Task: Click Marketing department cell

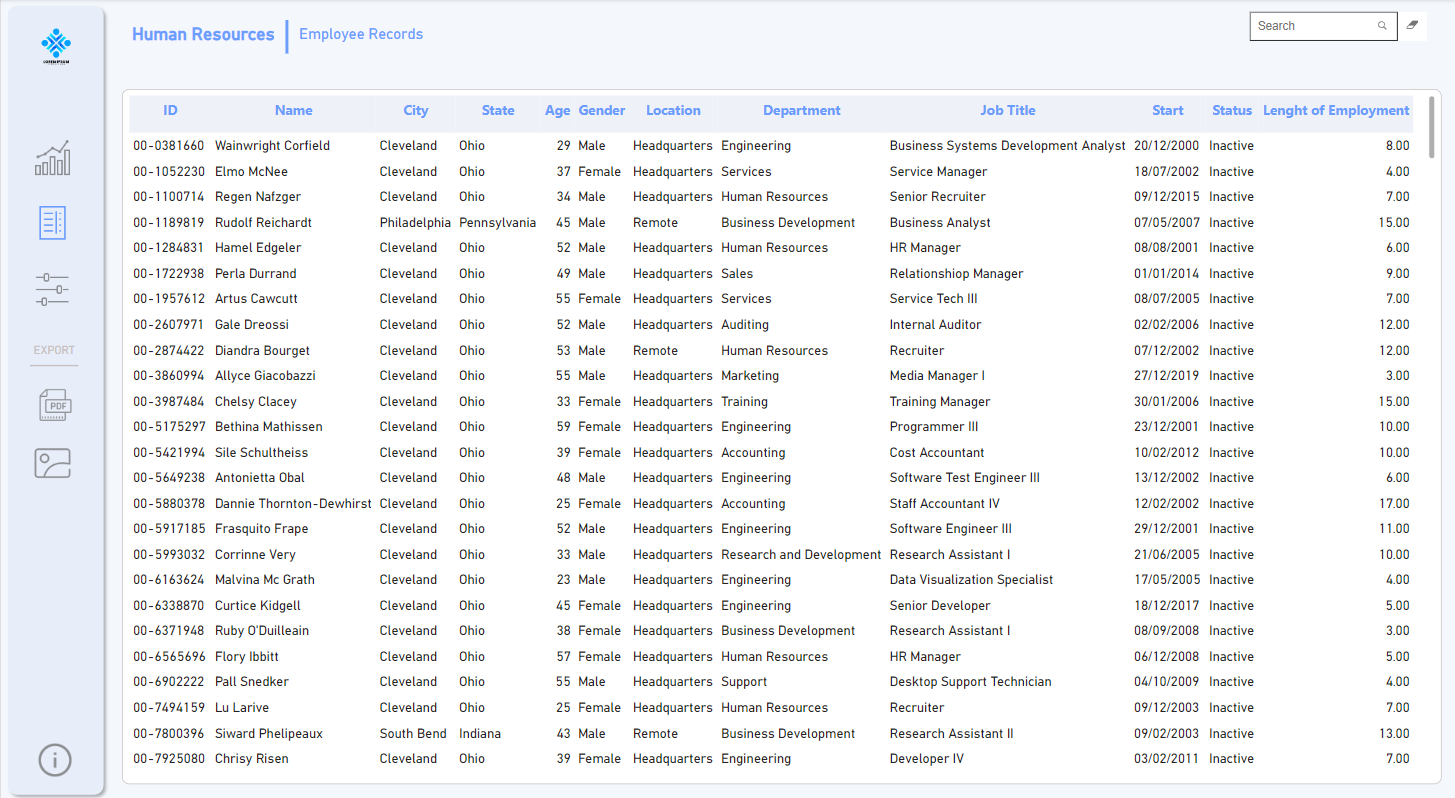Action: pyautogui.click(x=750, y=376)
